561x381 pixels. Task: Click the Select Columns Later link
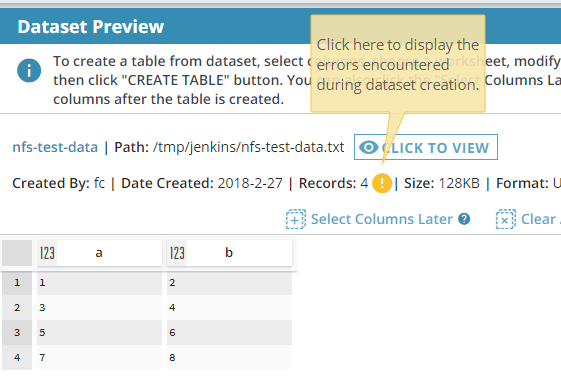[382, 219]
